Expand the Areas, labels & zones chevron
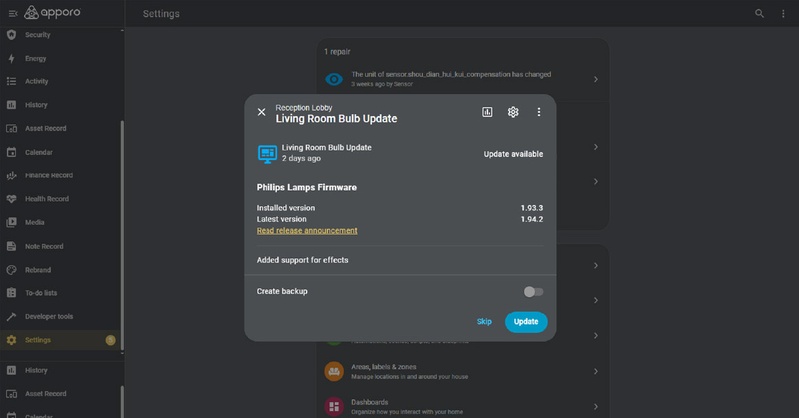 pos(596,372)
